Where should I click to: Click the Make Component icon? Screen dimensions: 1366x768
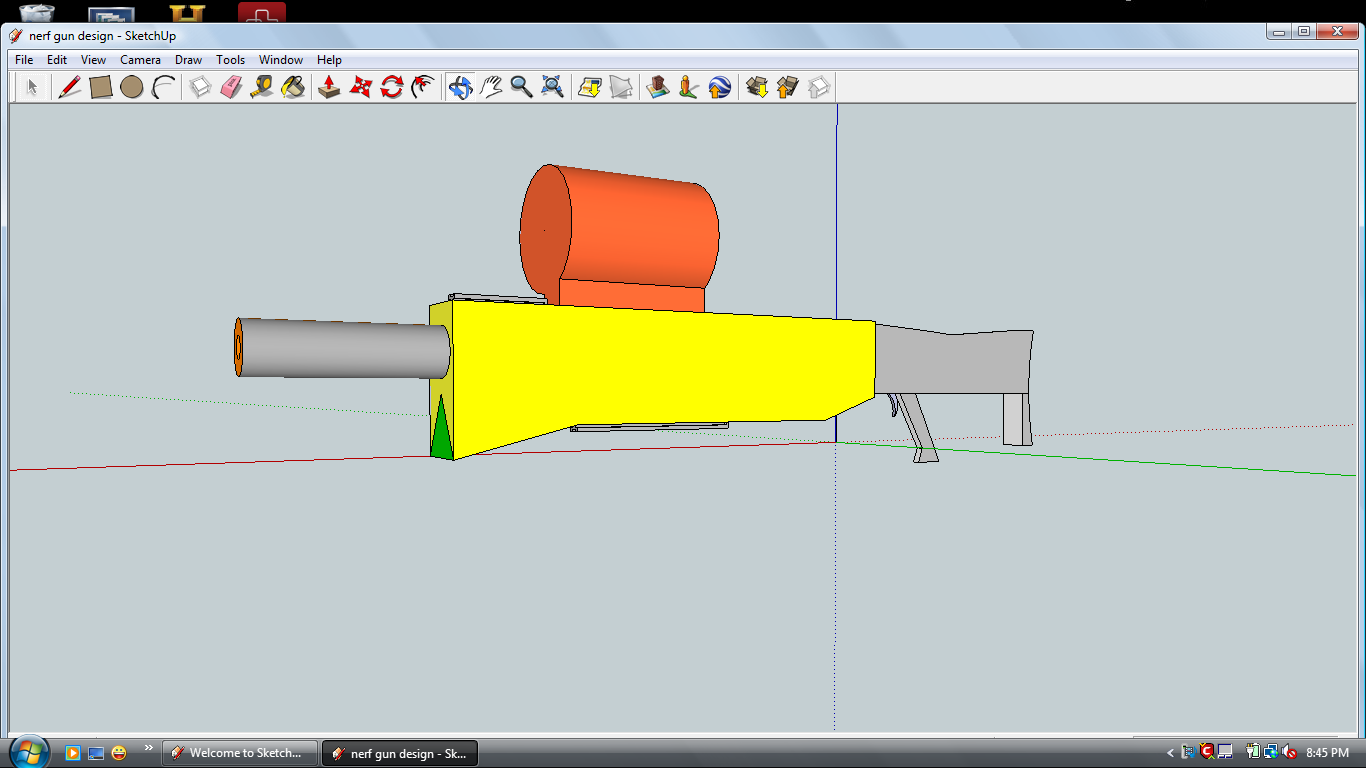(200, 87)
